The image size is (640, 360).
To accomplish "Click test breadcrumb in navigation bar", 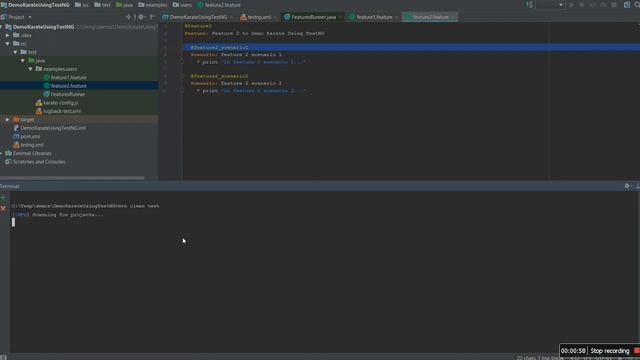I will (x=103, y=5).
